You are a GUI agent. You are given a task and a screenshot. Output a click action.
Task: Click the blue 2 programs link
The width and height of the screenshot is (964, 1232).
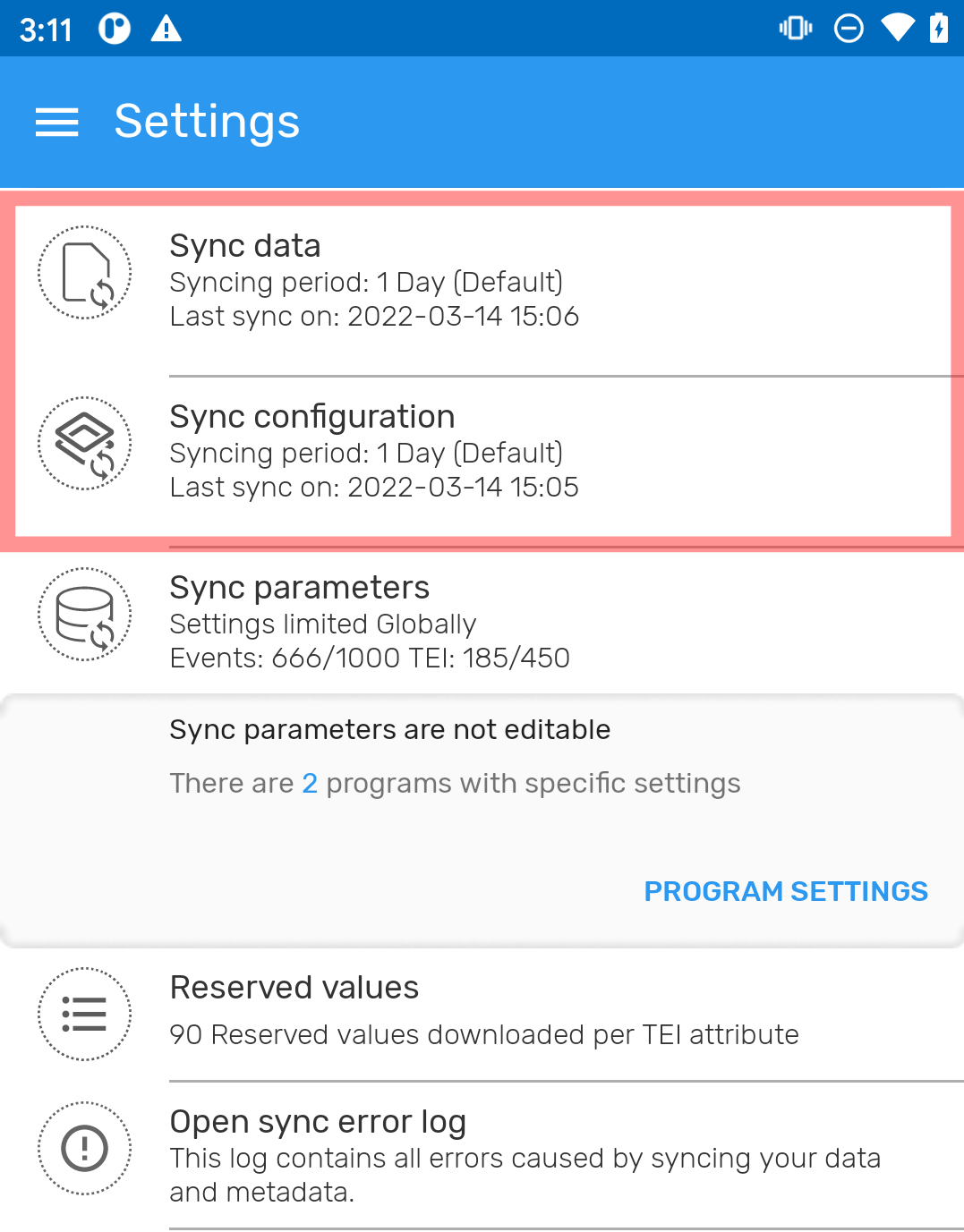(310, 784)
